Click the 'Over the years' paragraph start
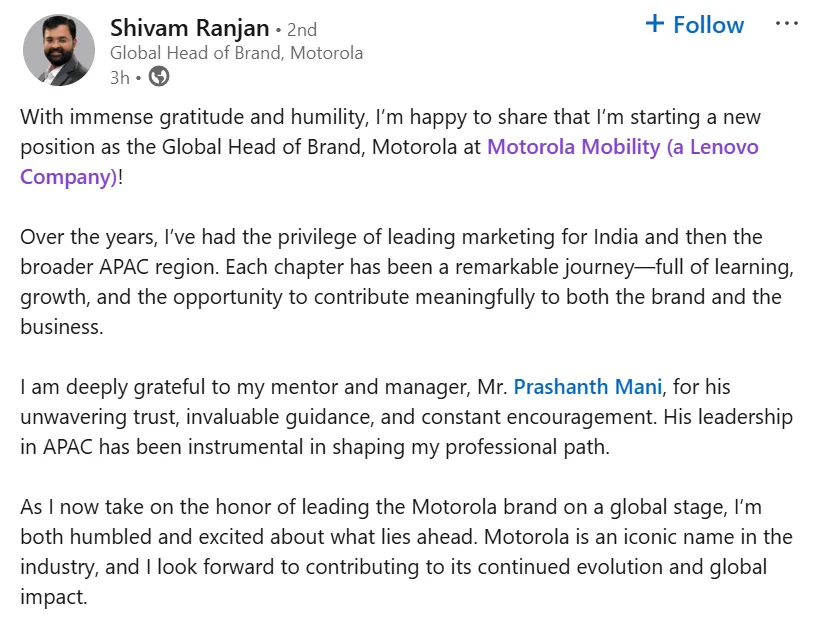The height and width of the screenshot is (618, 818). (x=87, y=237)
